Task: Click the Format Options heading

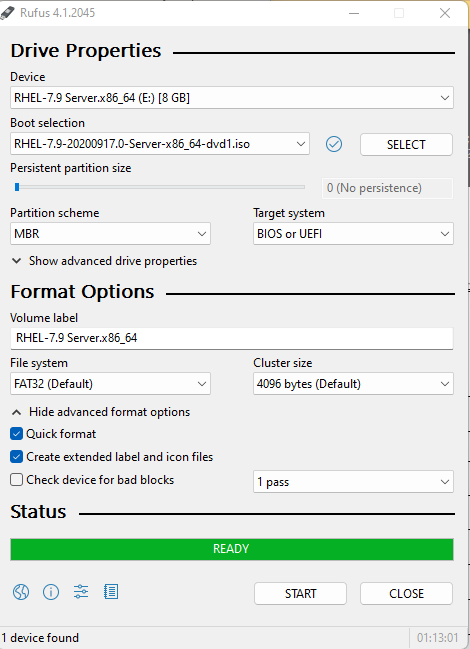Action: (82, 292)
